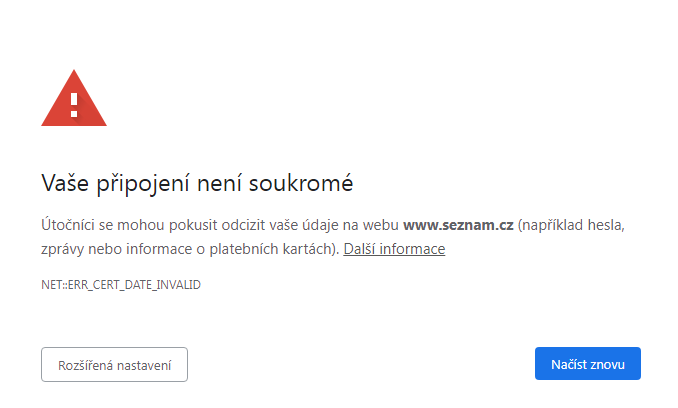Click the NET::ERR_CERT_DATE_INVALID error code
The height and width of the screenshot is (408, 678).
point(121,285)
